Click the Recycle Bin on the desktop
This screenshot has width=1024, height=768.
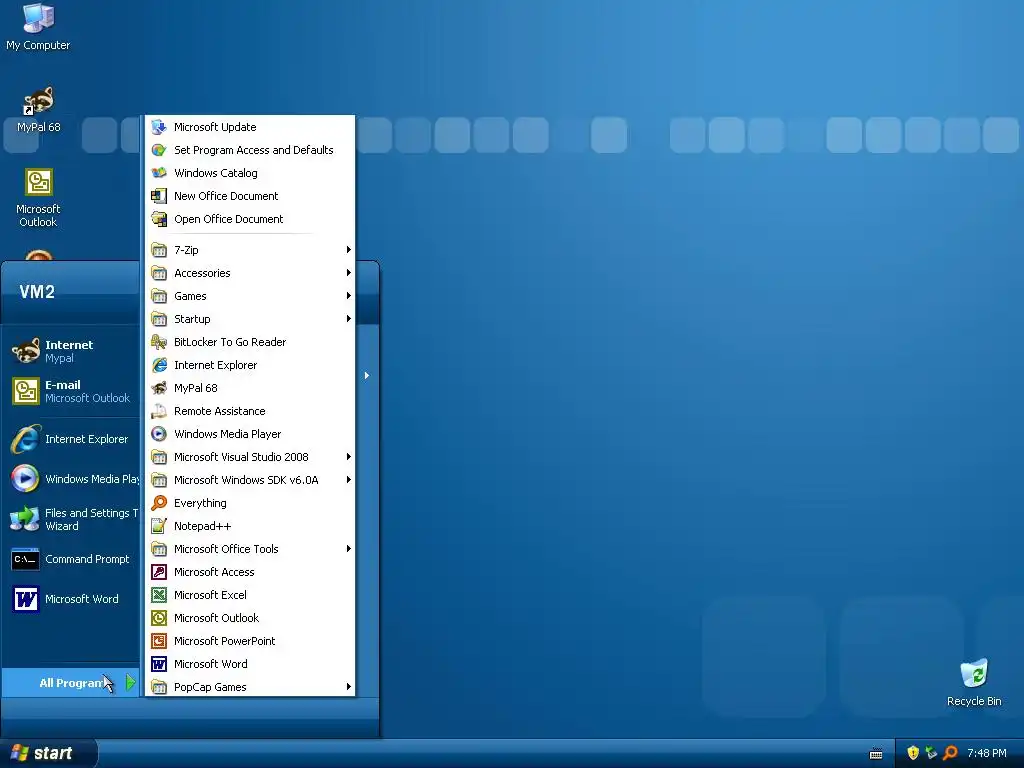click(974, 682)
